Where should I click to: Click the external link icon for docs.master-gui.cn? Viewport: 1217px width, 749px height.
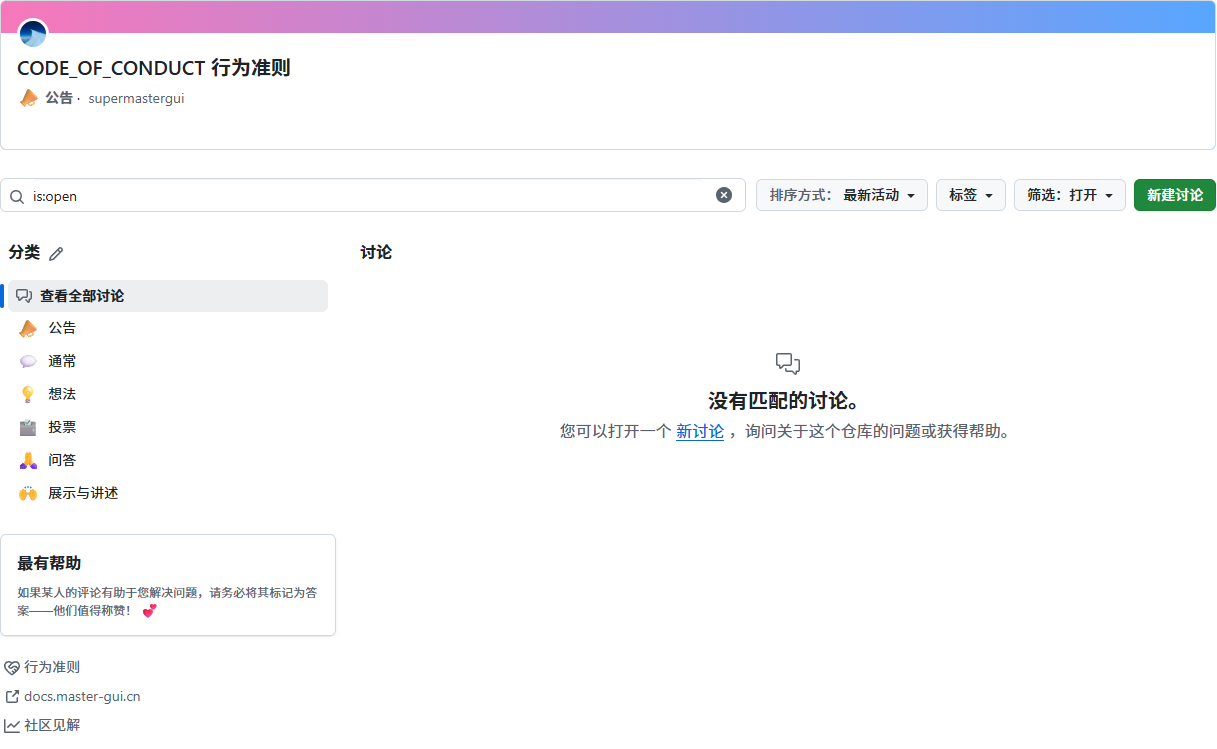pos(12,697)
